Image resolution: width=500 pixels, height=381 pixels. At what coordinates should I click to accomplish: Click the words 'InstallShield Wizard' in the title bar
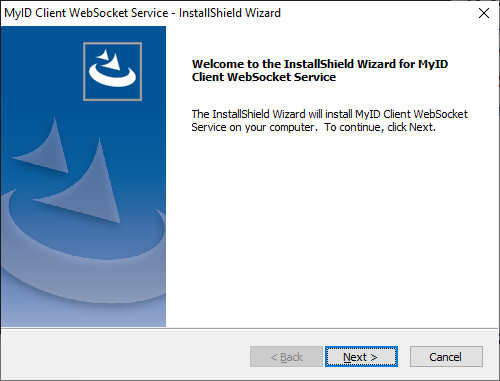(230, 13)
